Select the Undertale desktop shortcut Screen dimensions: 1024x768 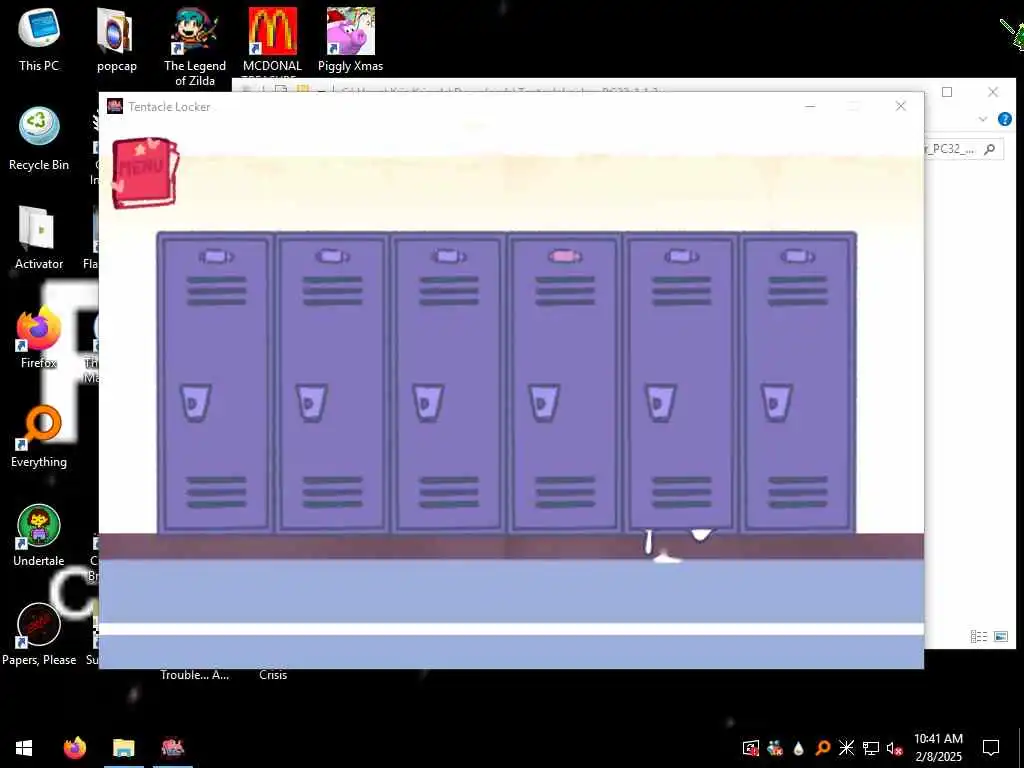pos(39,536)
